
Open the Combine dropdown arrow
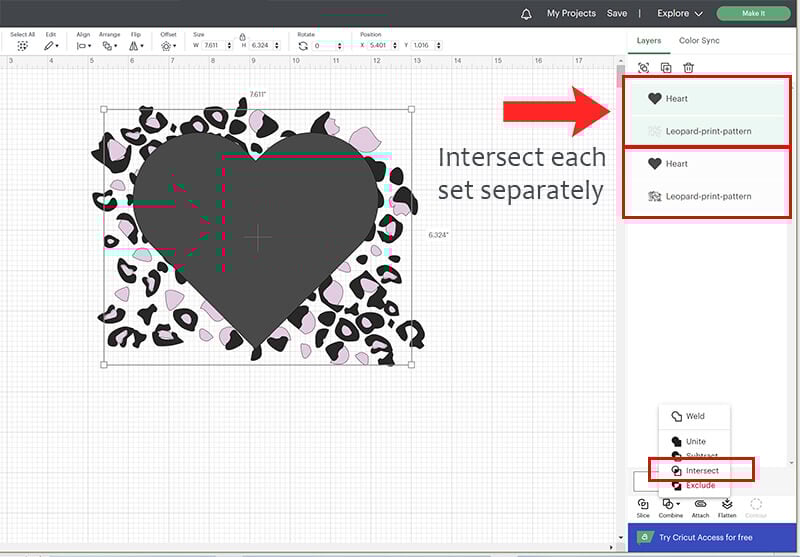click(x=678, y=504)
